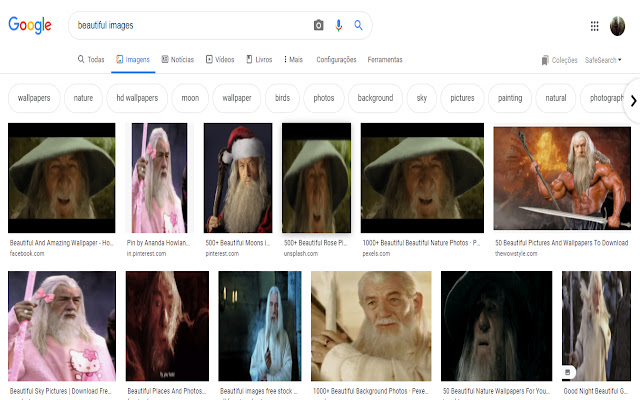Click the 'wallpaper' chip

[237, 98]
